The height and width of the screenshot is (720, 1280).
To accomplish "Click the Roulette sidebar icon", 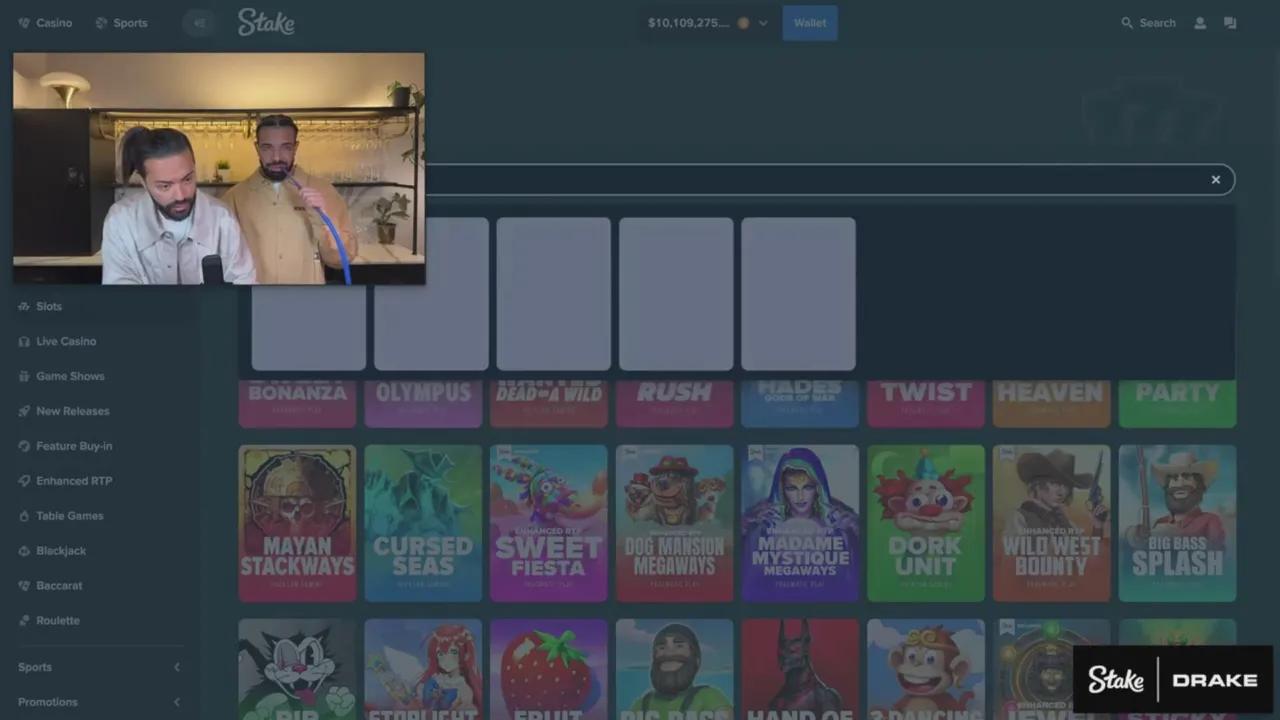I will (x=24, y=621).
